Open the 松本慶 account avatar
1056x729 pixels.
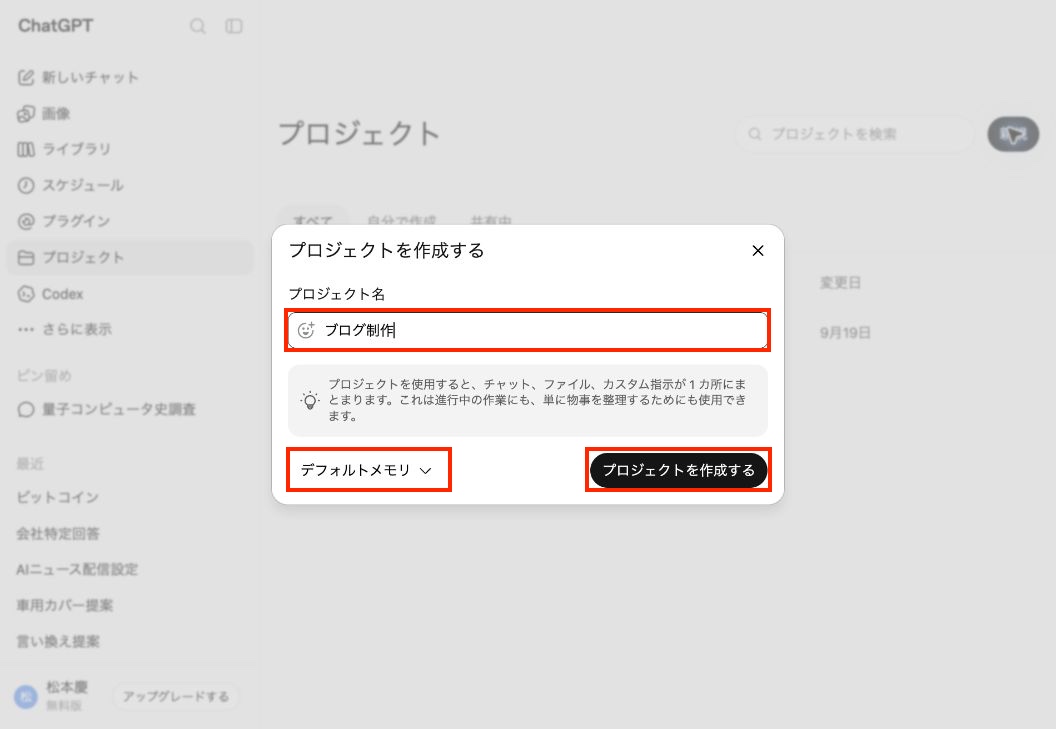pyautogui.click(x=26, y=696)
